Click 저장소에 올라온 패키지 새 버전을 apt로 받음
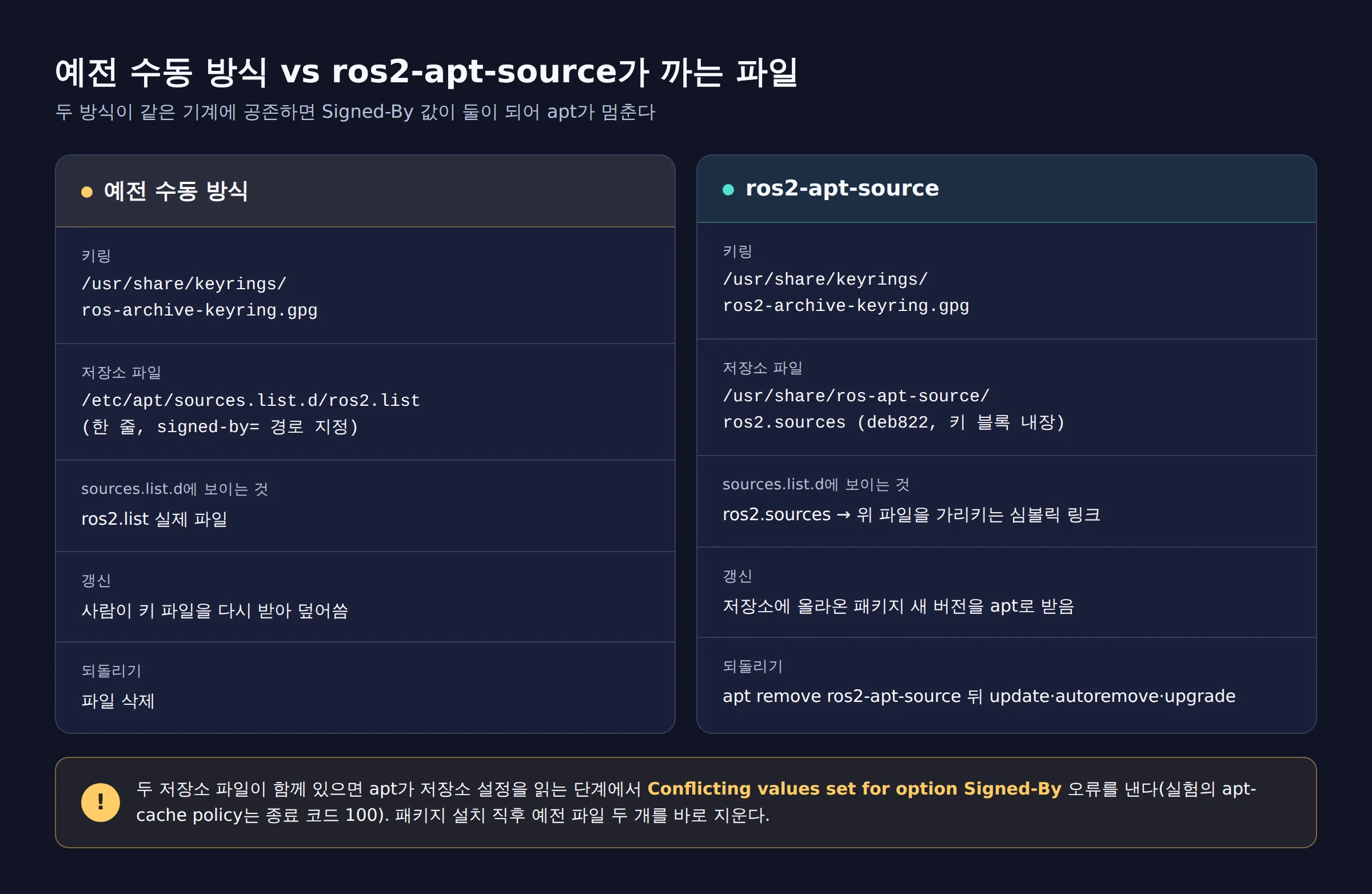The height and width of the screenshot is (894, 1372). point(898,606)
